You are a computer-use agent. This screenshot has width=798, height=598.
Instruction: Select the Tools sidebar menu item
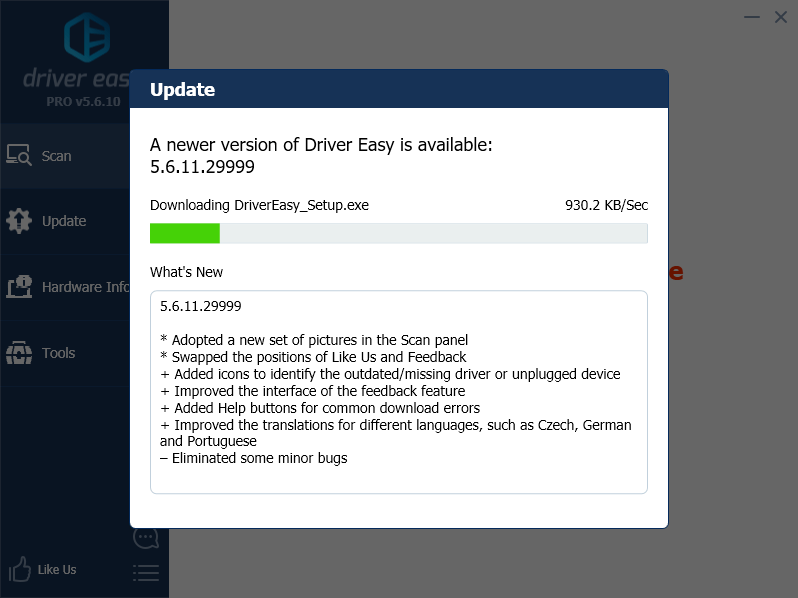point(65,353)
